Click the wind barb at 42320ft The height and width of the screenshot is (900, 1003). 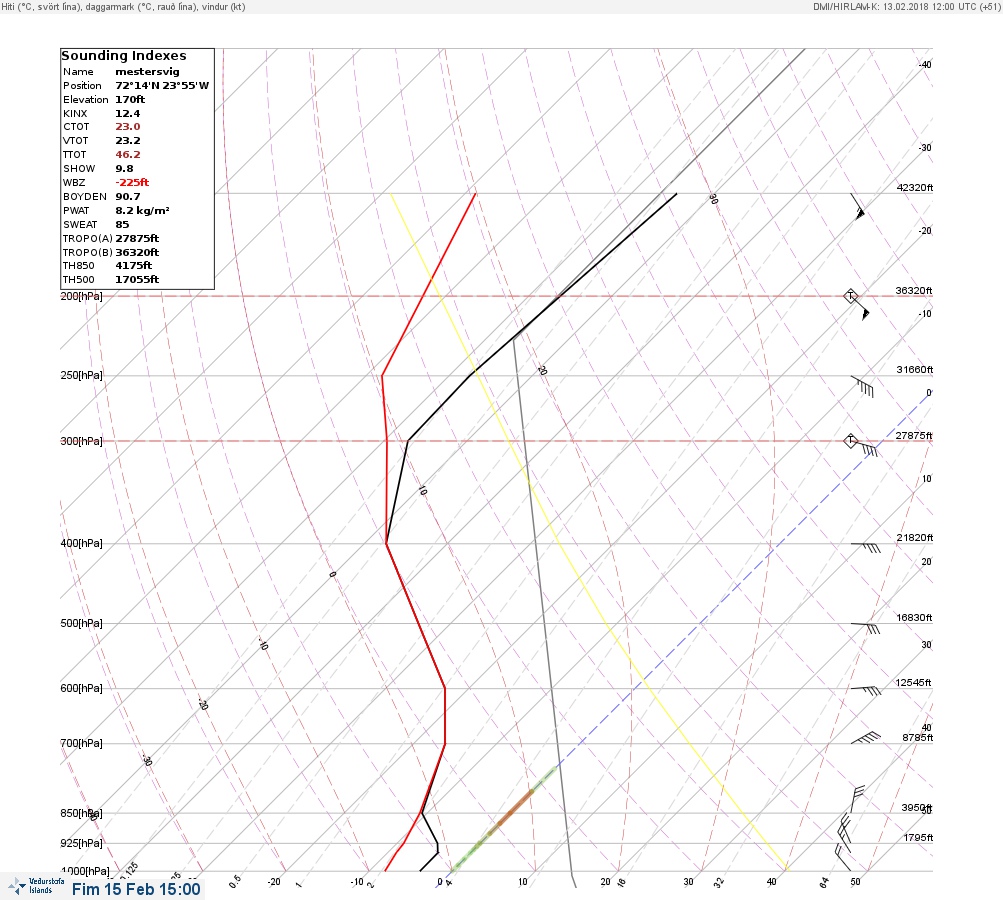click(x=858, y=207)
